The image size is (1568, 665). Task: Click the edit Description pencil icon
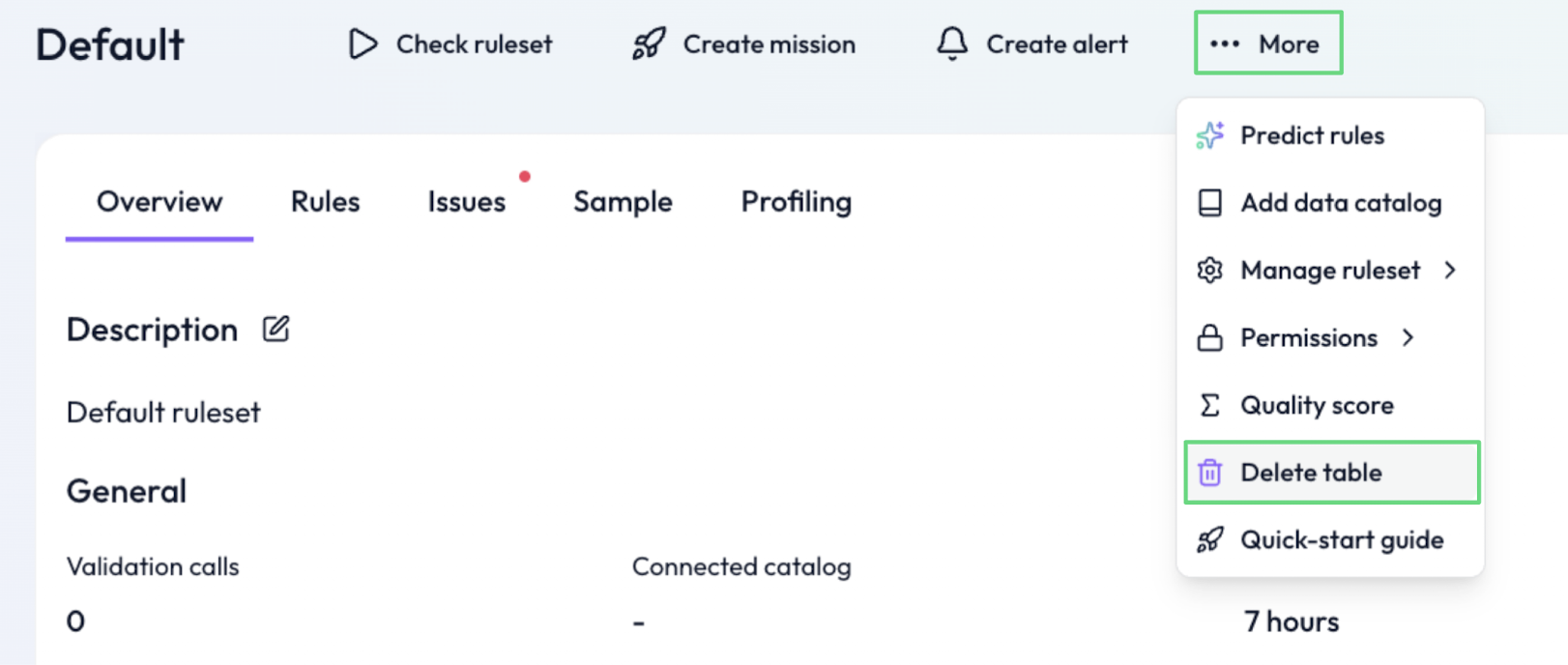pyautogui.click(x=276, y=330)
